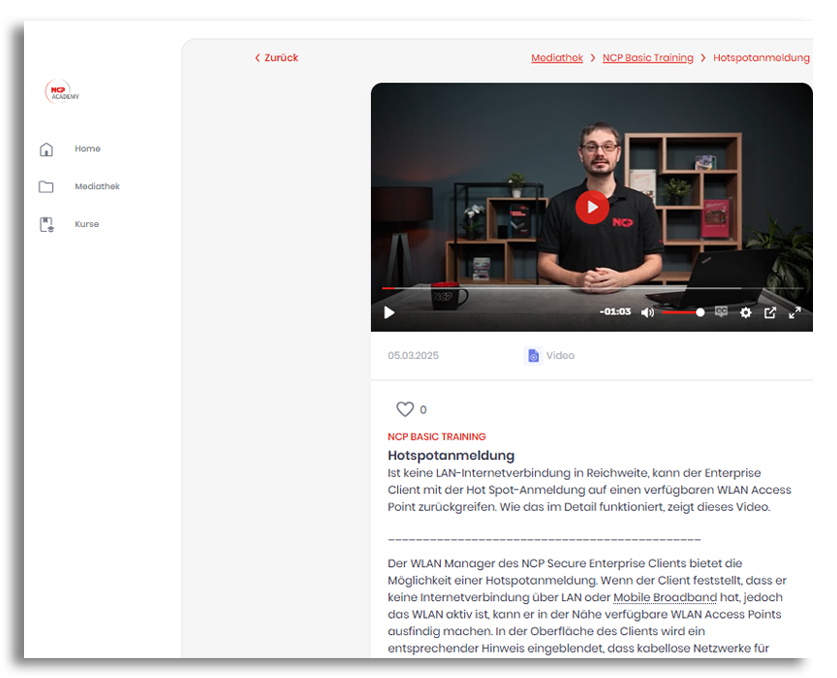Viewport: 837px width, 678px height.
Task: Adjust the volume slider
Action: (682, 313)
